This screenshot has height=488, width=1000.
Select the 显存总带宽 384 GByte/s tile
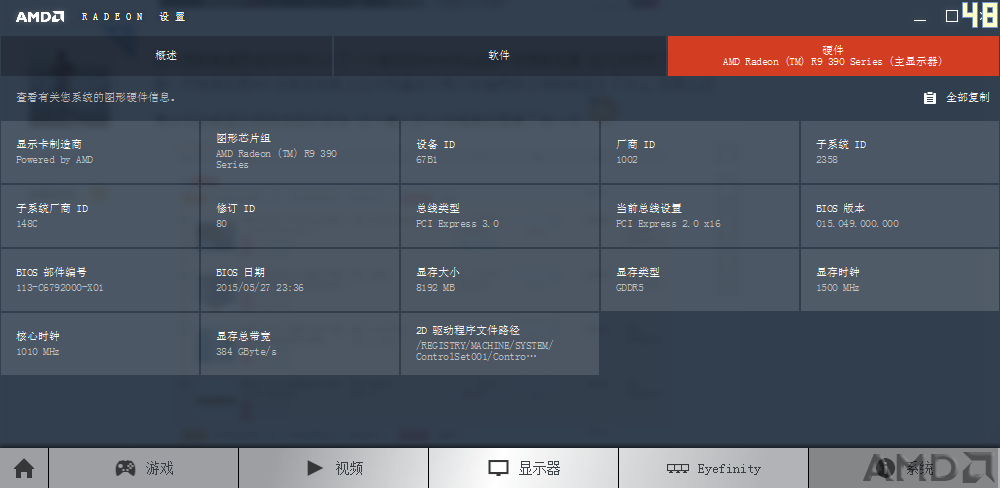tap(300, 344)
